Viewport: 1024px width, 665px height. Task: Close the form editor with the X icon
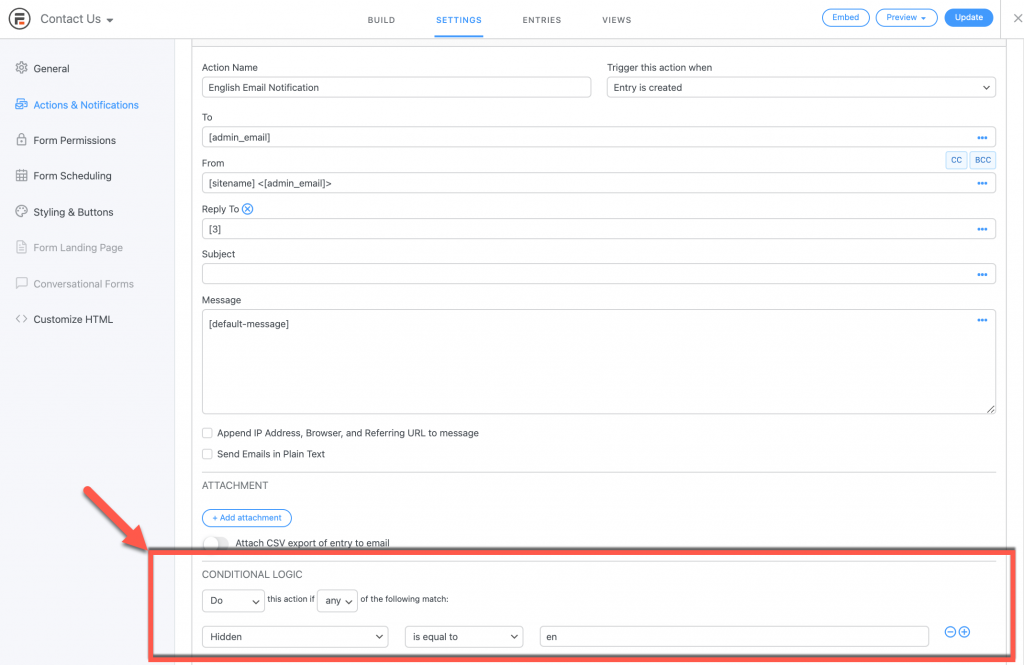pyautogui.click(x=1017, y=18)
